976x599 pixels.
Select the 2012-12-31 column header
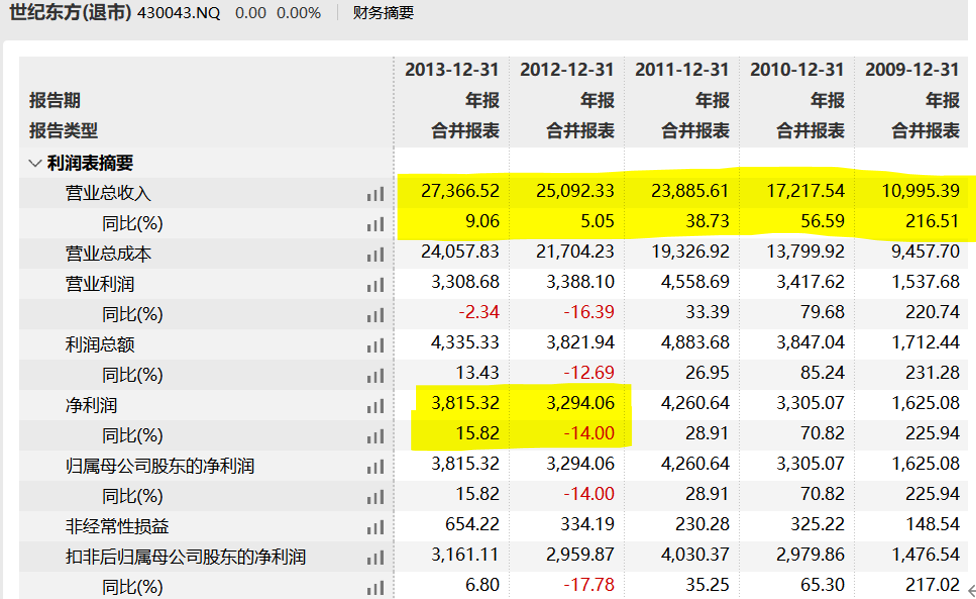tap(567, 69)
